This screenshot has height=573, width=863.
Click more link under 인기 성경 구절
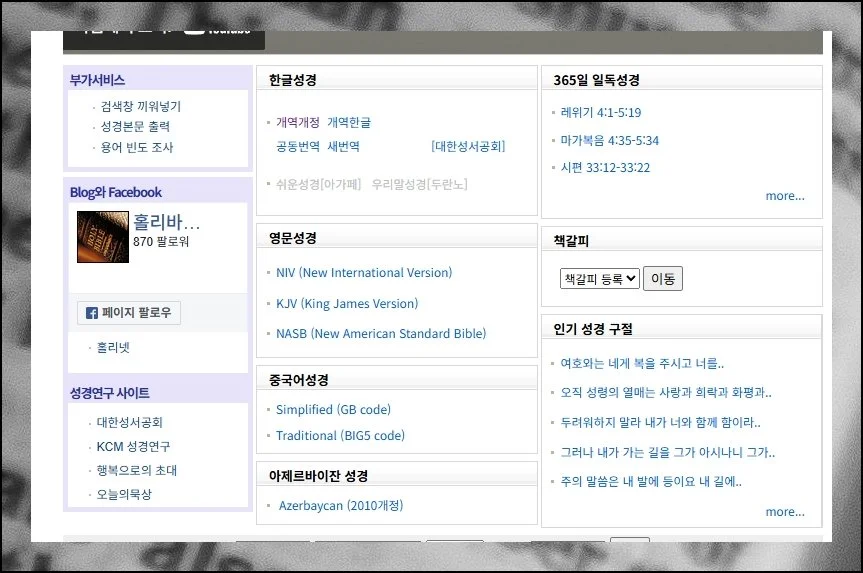coord(785,512)
